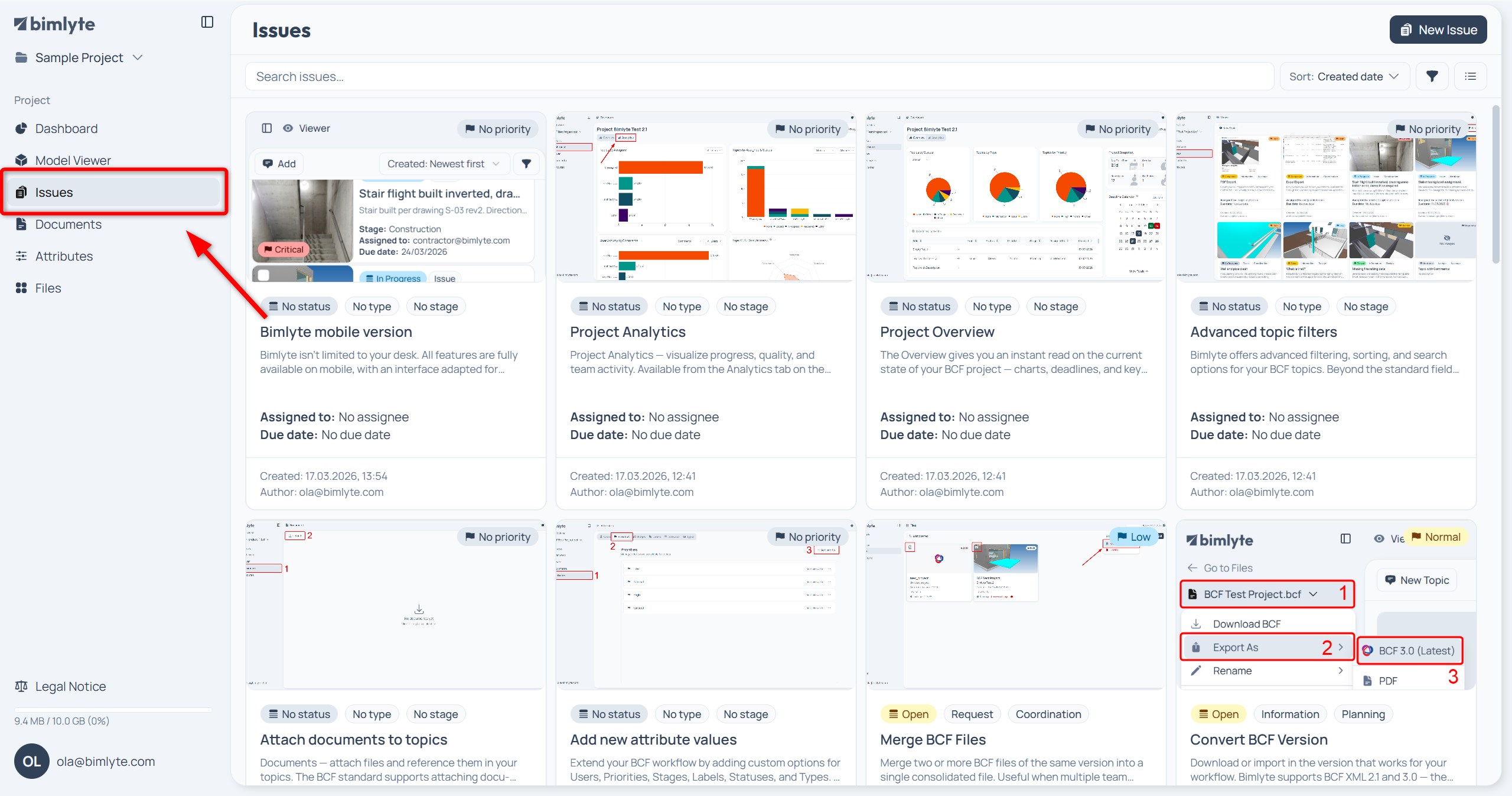
Task: Click the Planning stage badge
Action: (x=1363, y=714)
